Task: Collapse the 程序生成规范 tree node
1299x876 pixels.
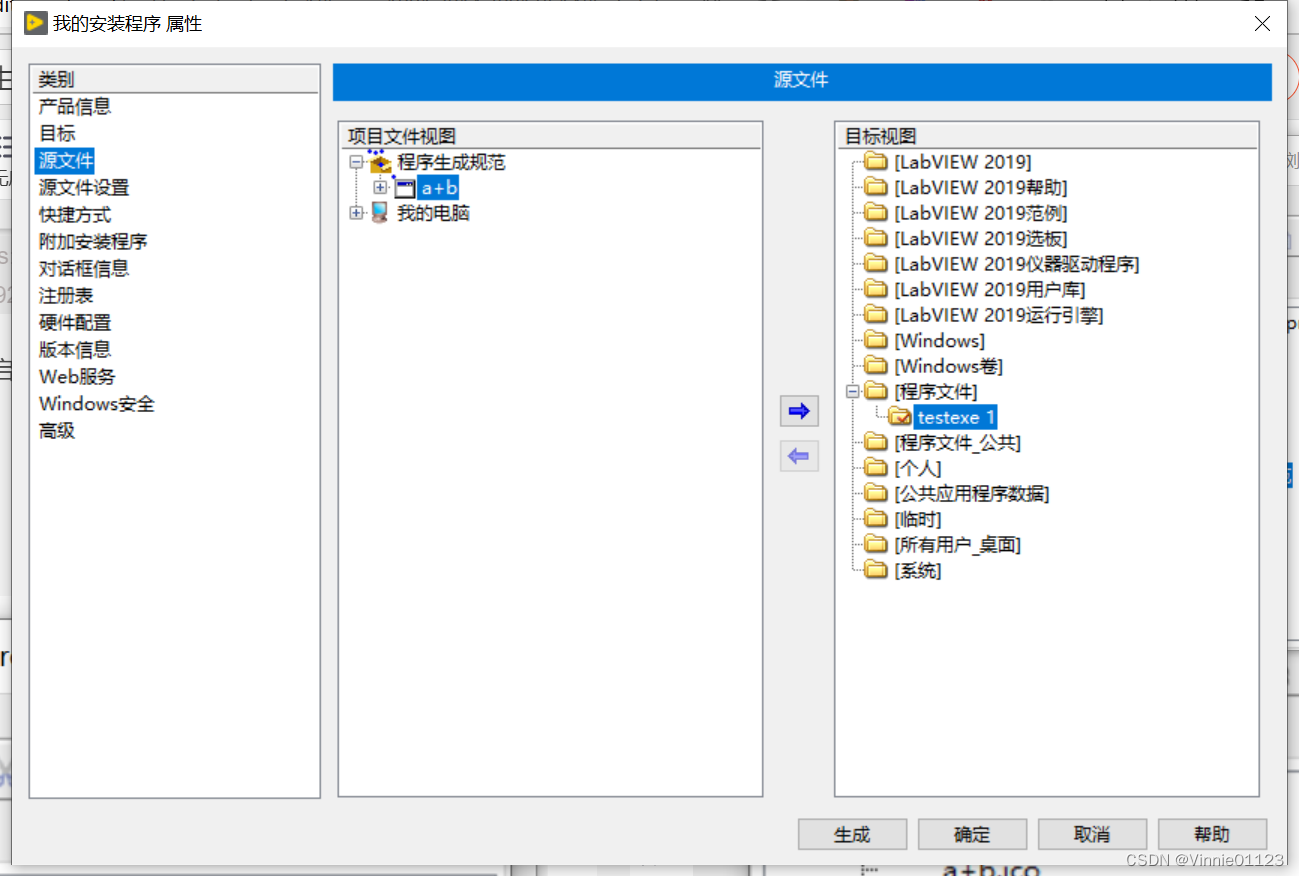Action: click(356, 162)
